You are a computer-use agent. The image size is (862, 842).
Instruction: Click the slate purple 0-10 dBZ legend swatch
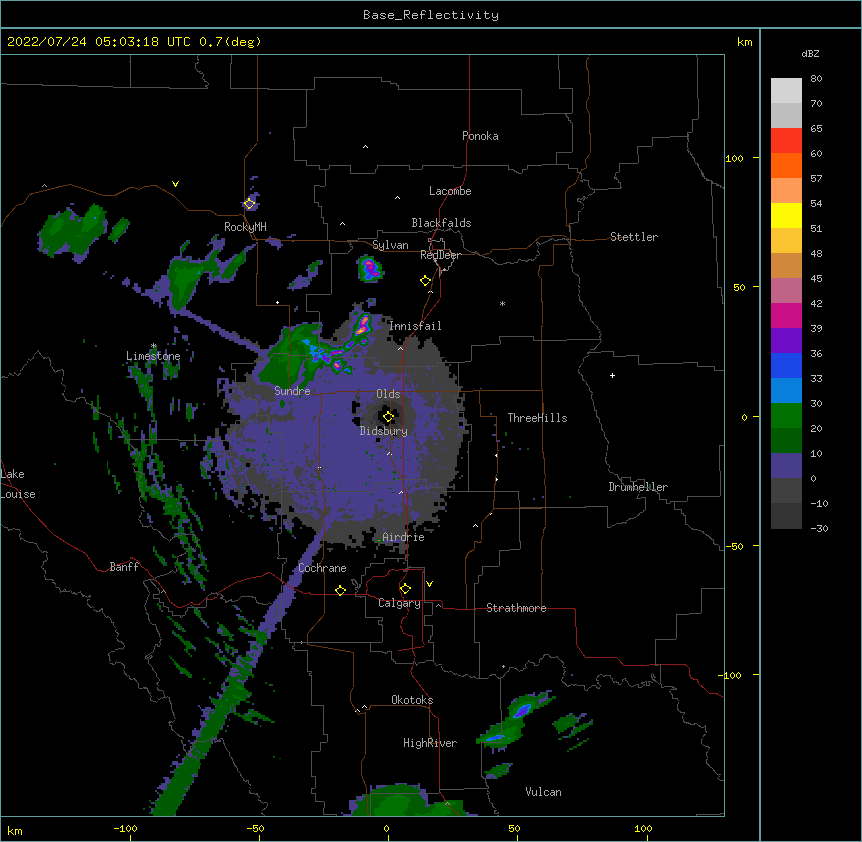click(786, 466)
